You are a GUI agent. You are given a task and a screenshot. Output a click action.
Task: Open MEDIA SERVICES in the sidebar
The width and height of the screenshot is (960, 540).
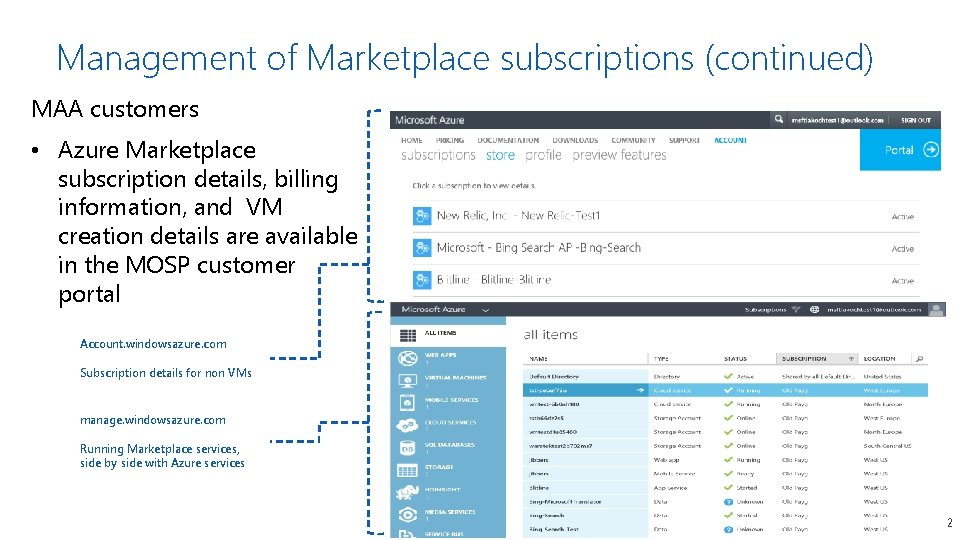click(448, 514)
